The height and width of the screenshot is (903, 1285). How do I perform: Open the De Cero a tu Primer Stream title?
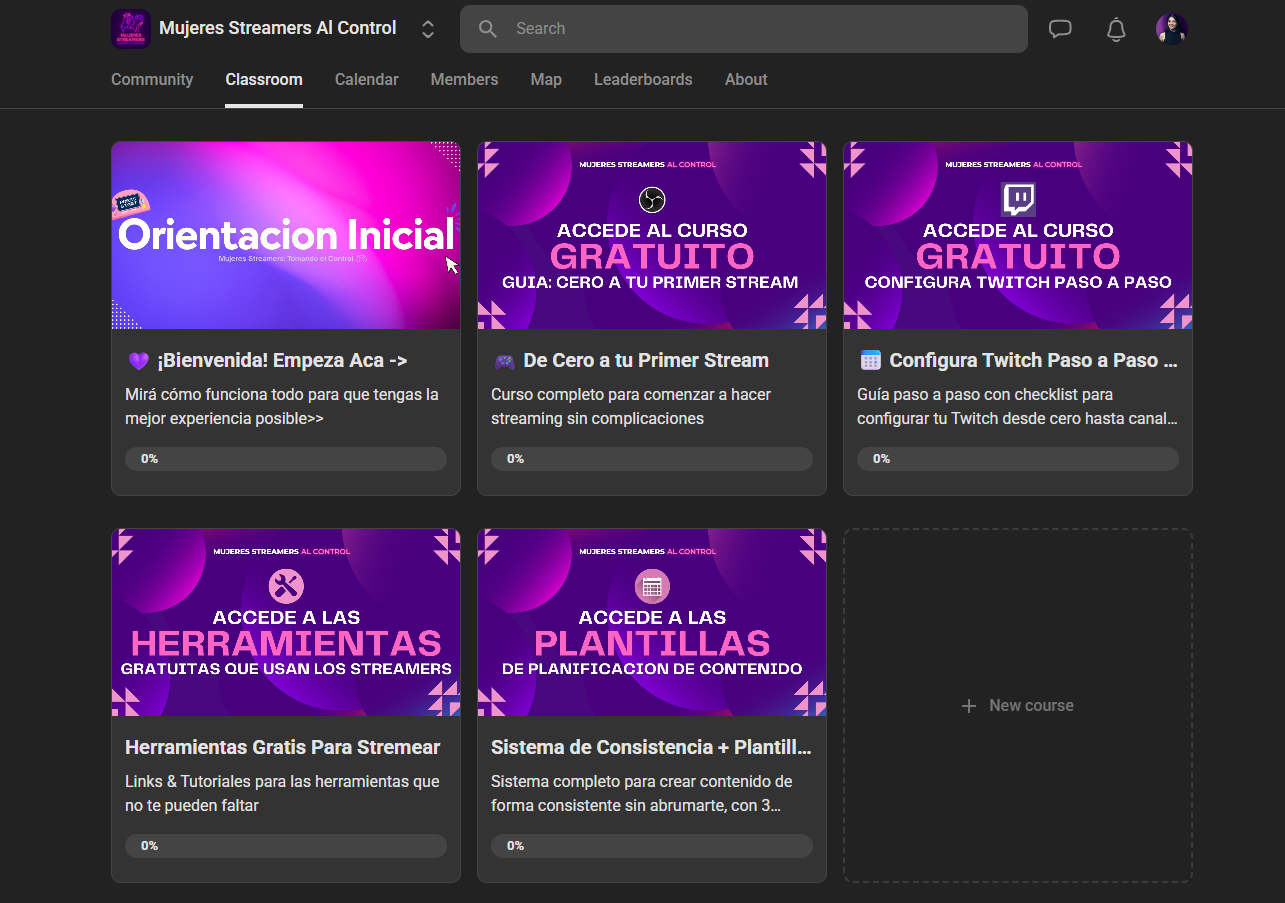coord(645,361)
